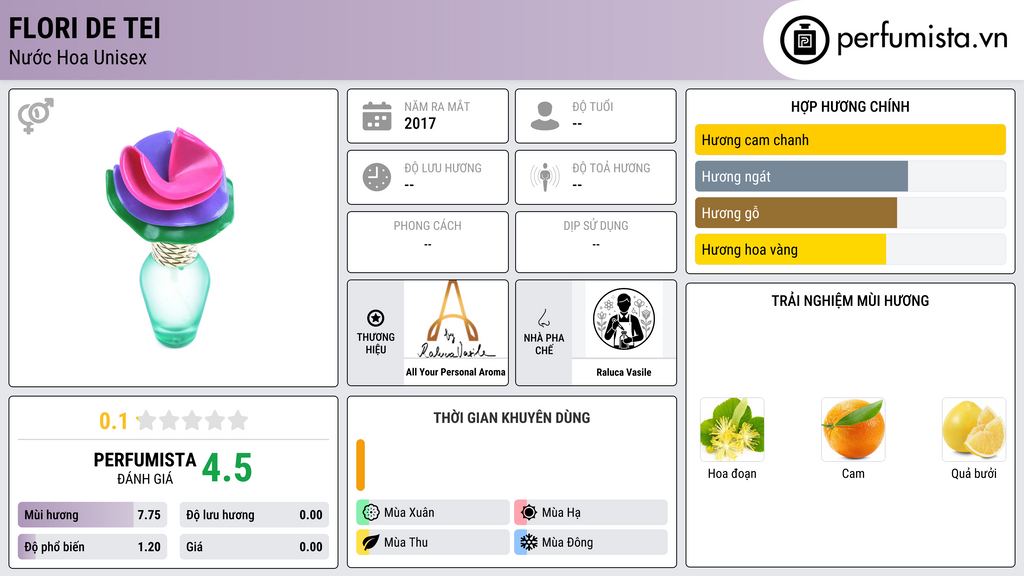Image resolution: width=1024 pixels, height=576 pixels.
Task: Click the Nước Hoa Unisex subtitle
Action: [78, 57]
